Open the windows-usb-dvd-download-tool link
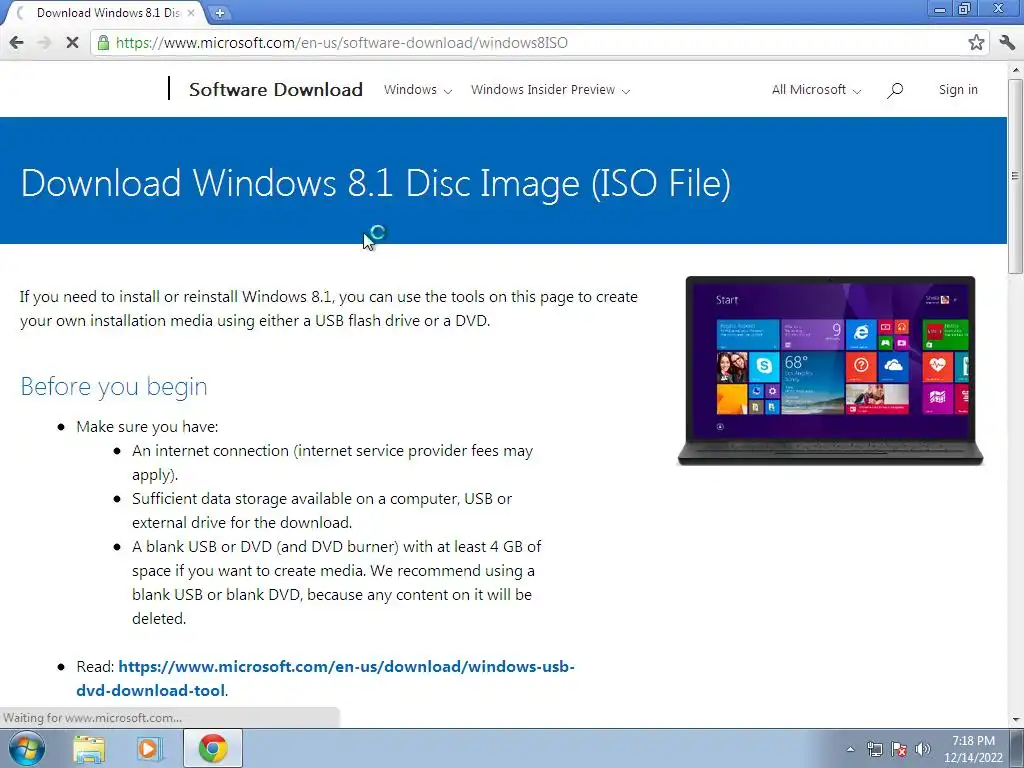 point(325,679)
